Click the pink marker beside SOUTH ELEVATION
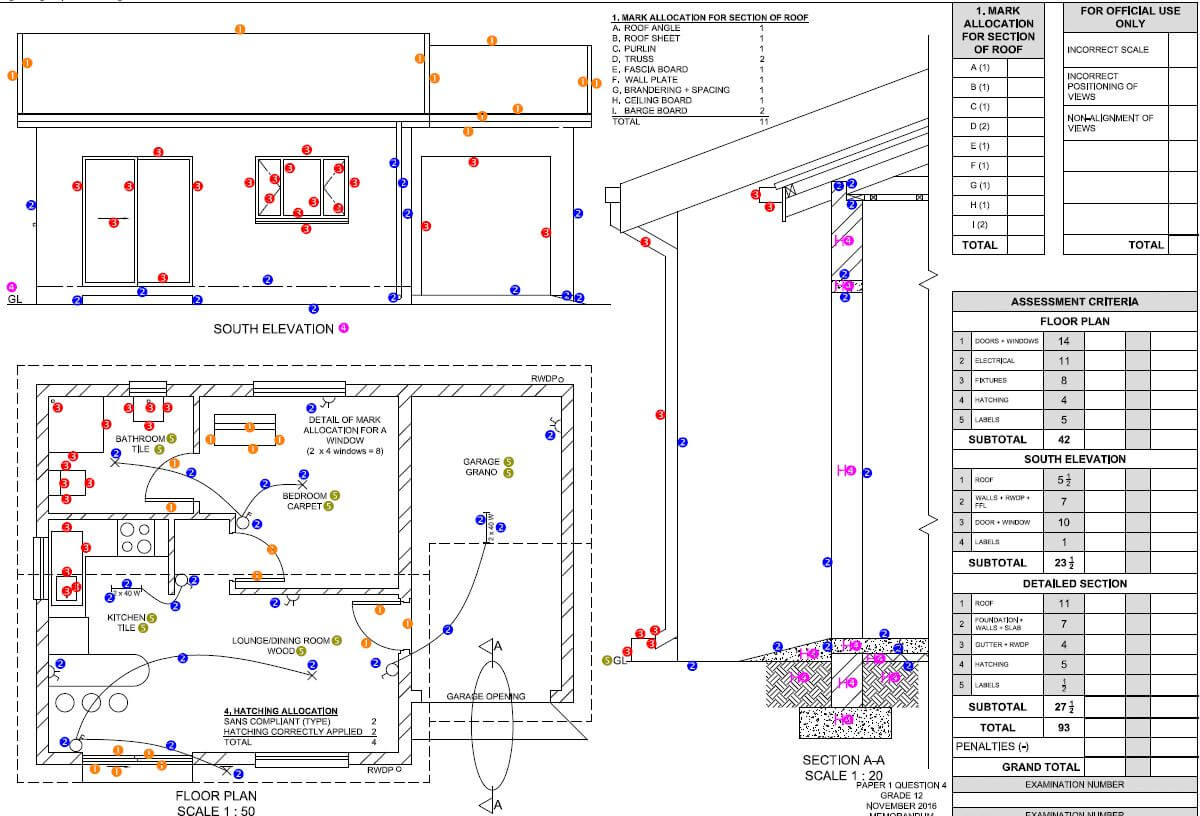Image resolution: width=1200 pixels, height=816 pixels. click(343, 327)
